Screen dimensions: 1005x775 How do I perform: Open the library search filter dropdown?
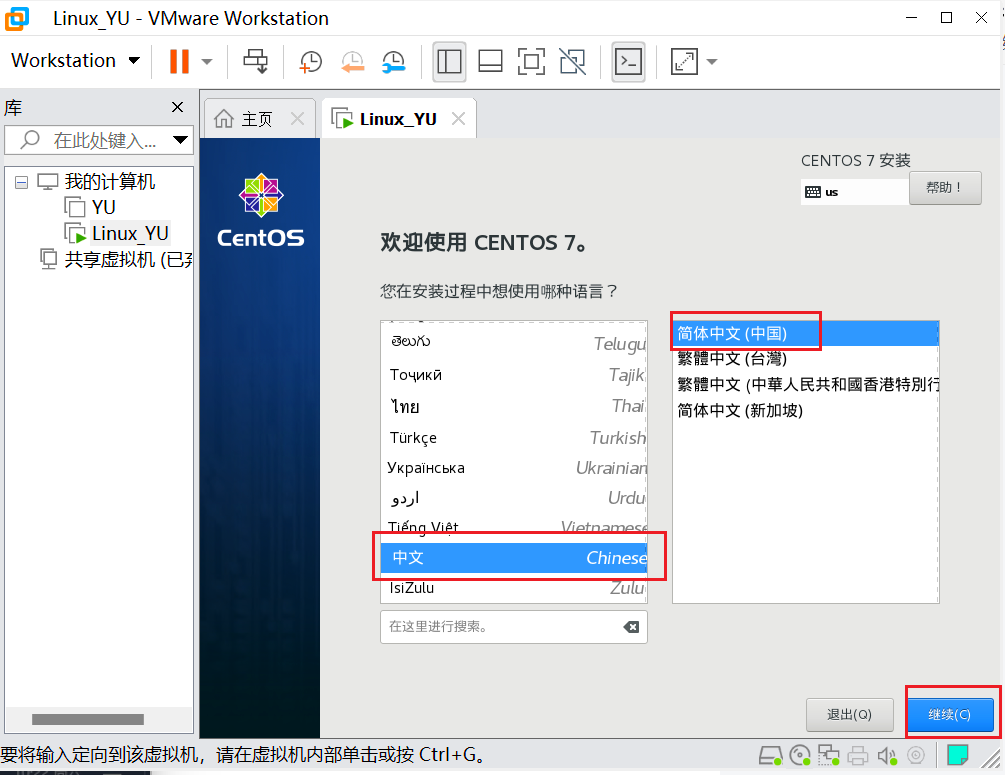point(181,140)
